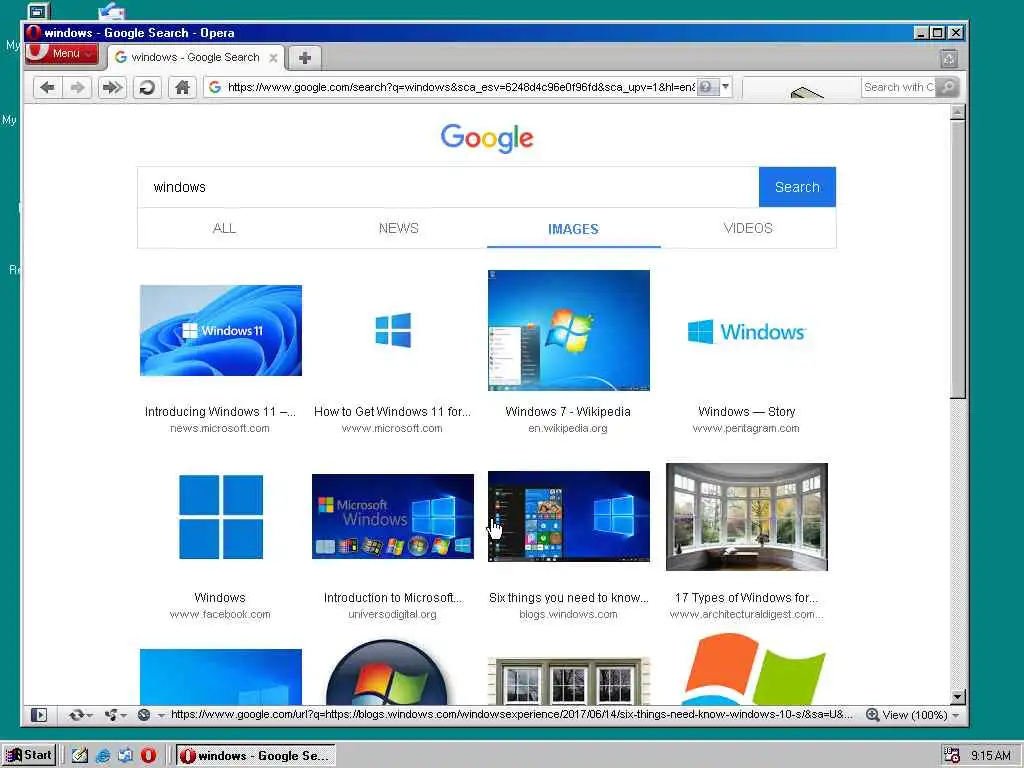Image resolution: width=1024 pixels, height=768 pixels.
Task: Open the '17 Types of Windows for...' link
Action: coord(746,598)
